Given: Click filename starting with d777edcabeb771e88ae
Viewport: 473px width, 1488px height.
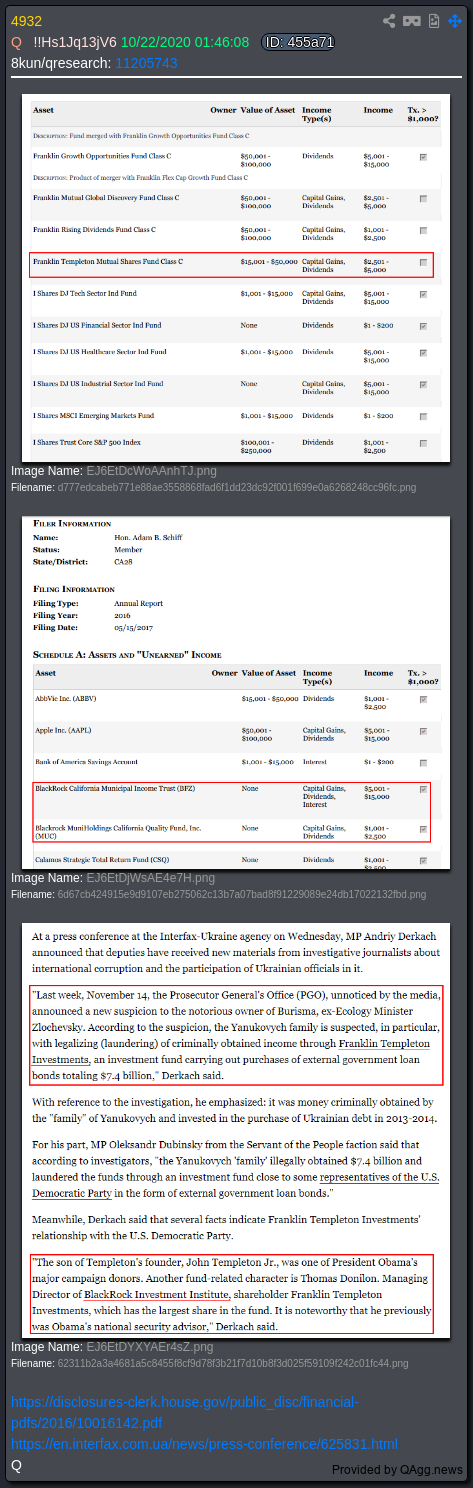Looking at the screenshot, I should click(x=235, y=487).
